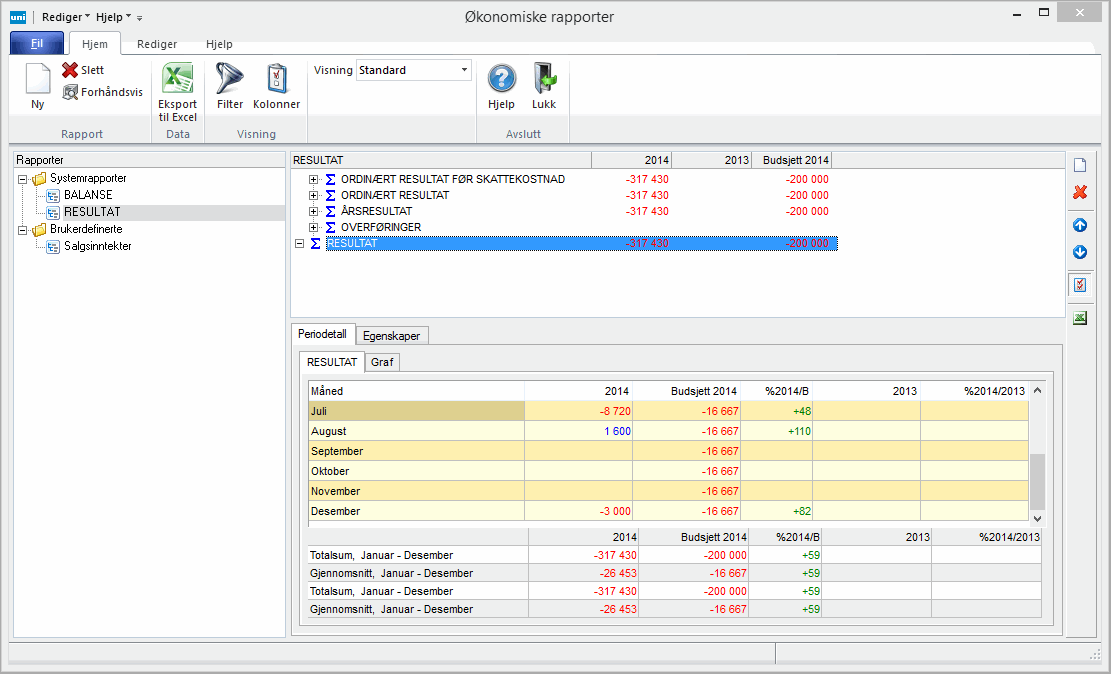Click the red Slett delete icon
The image size is (1111, 674).
click(70, 70)
